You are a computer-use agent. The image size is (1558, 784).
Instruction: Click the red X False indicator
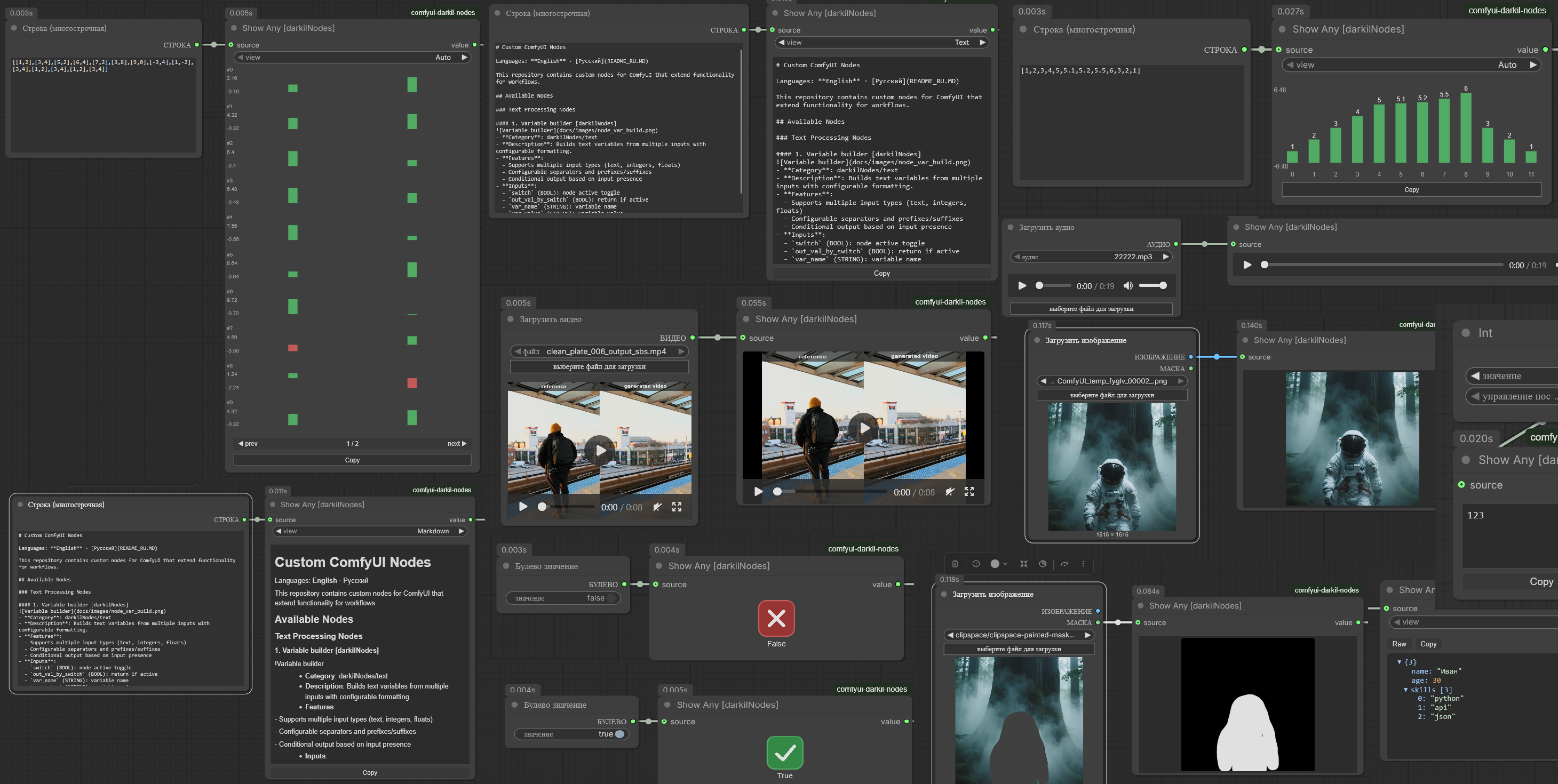[776, 618]
